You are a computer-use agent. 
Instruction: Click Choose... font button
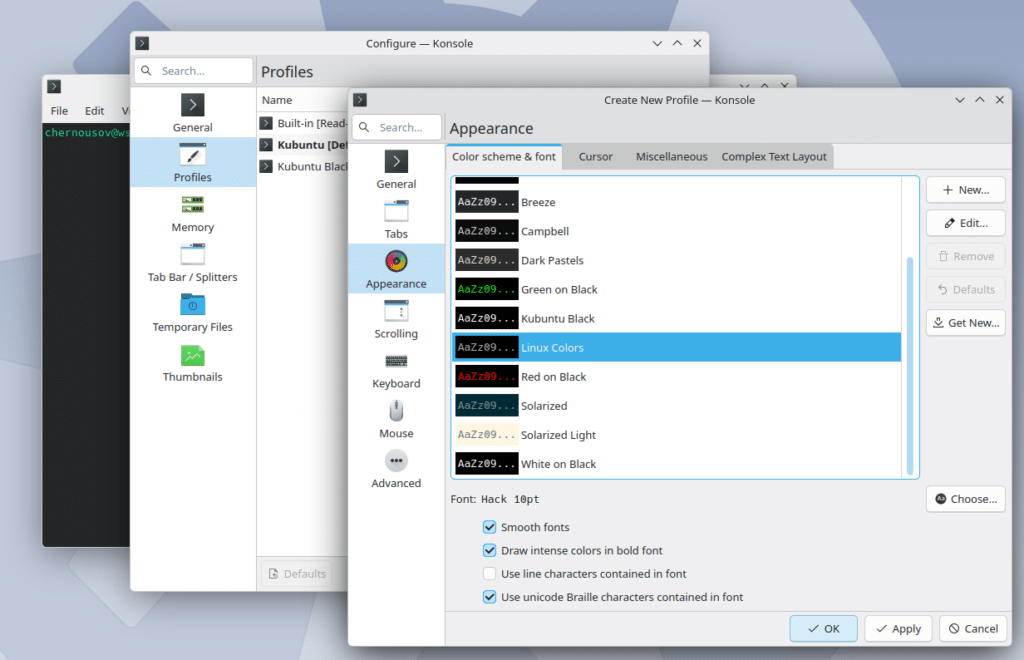pos(965,499)
